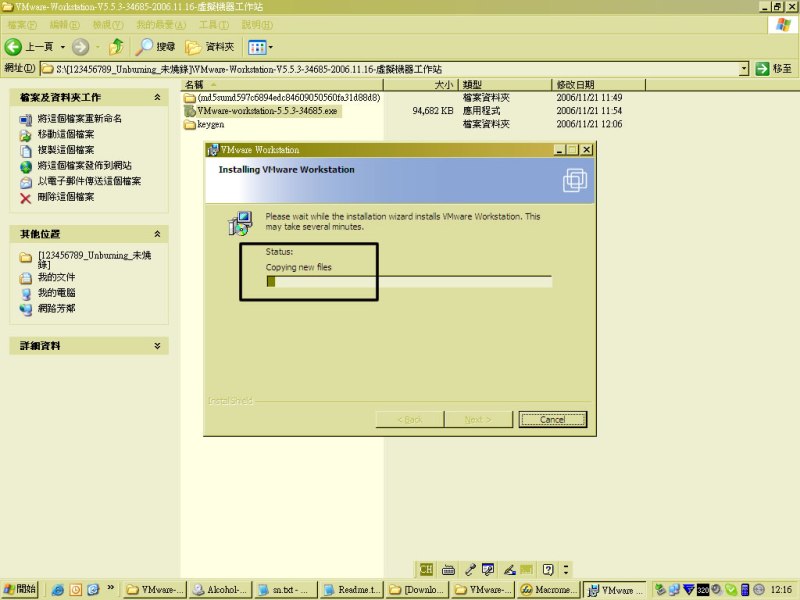The image size is (800, 600).
Task: Expand the 詳細資料 panel
Action: tap(157, 345)
